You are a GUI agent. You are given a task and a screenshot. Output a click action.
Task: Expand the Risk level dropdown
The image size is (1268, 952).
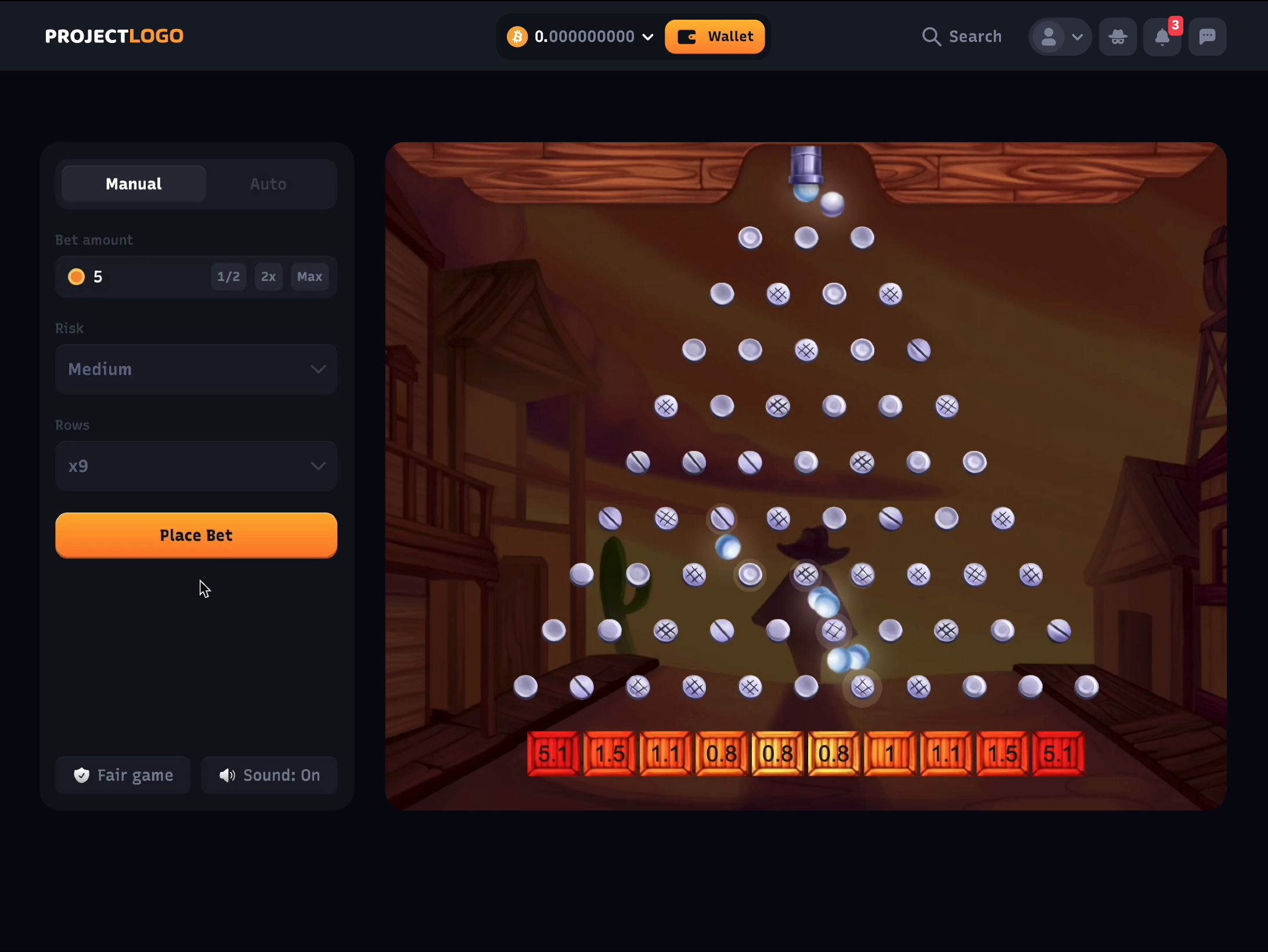click(x=196, y=369)
